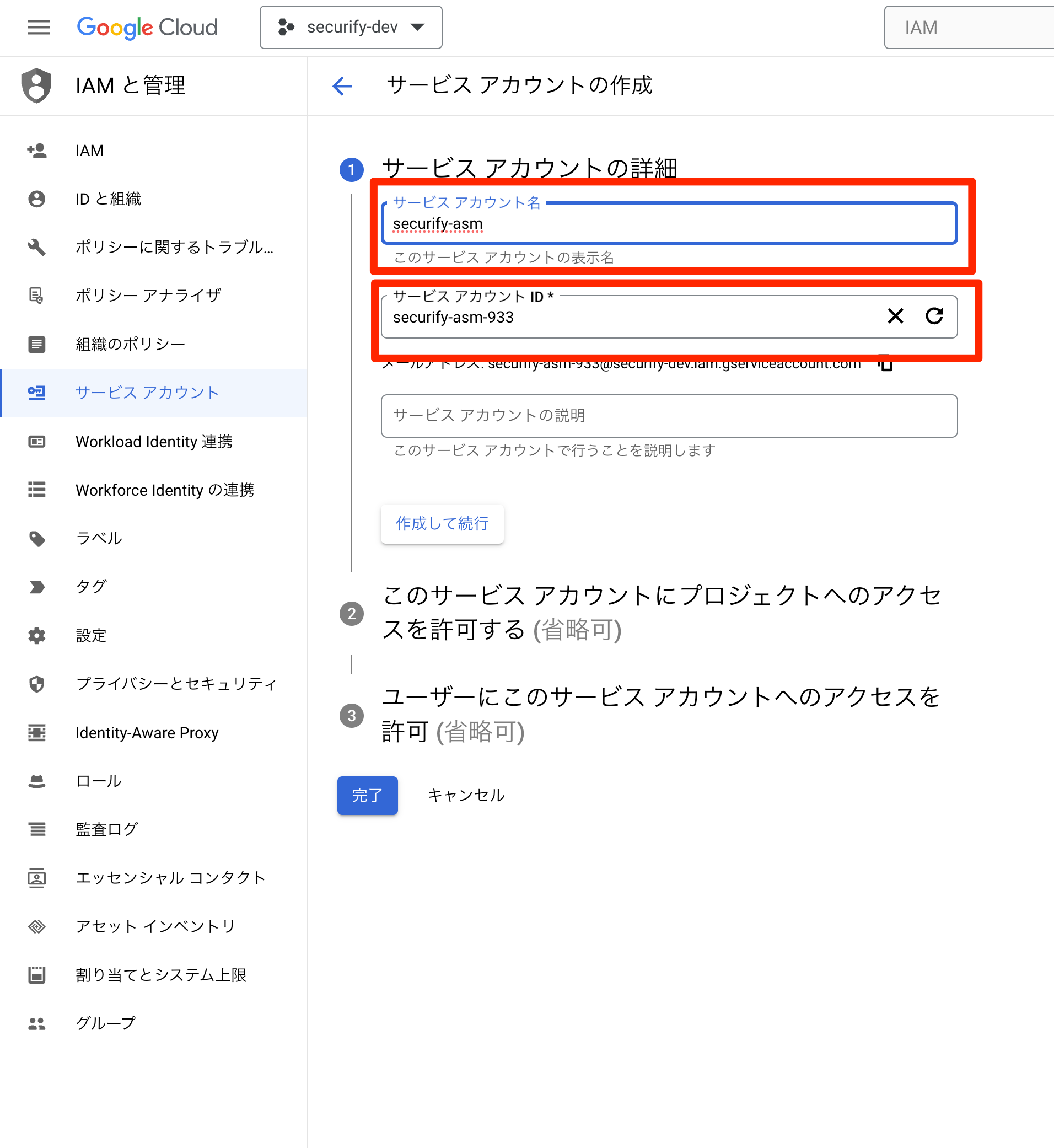Copy the service account email address
This screenshot has height=1148, width=1054.
(885, 363)
